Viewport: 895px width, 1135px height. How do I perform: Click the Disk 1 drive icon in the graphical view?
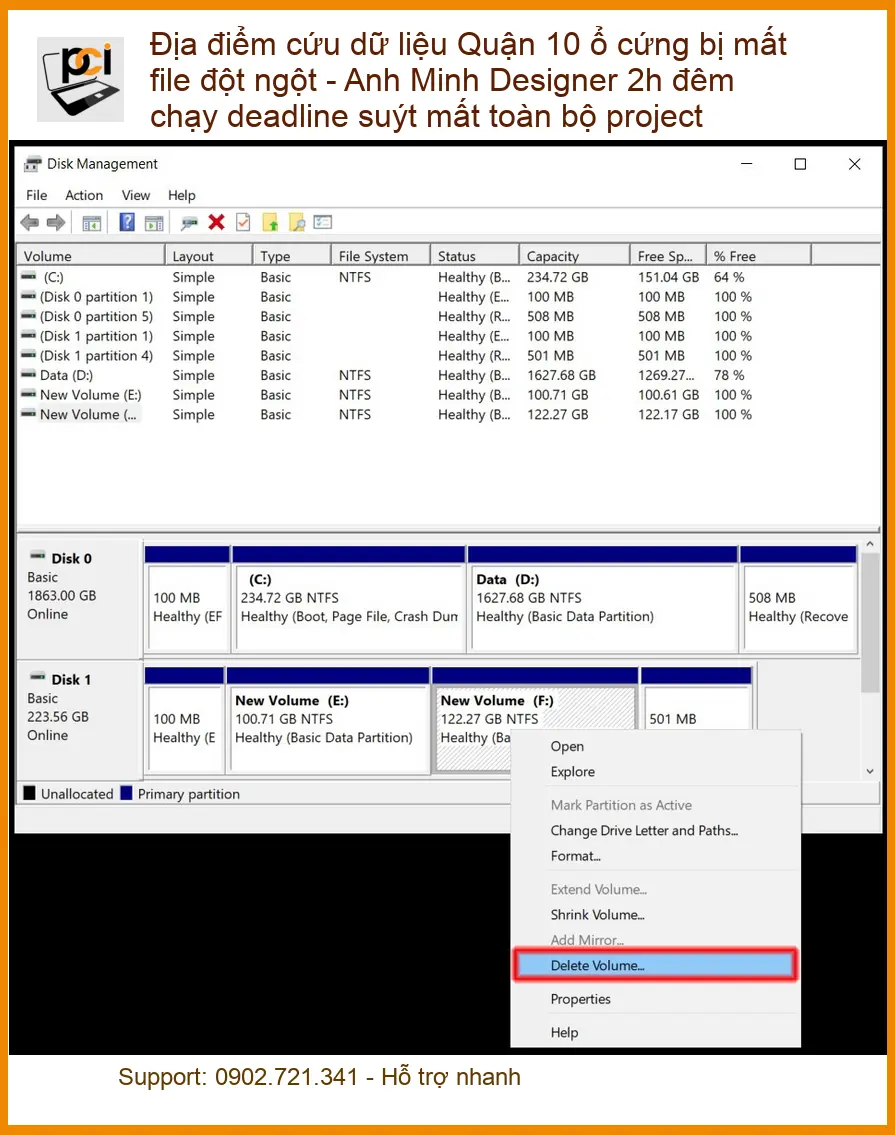(x=37, y=677)
